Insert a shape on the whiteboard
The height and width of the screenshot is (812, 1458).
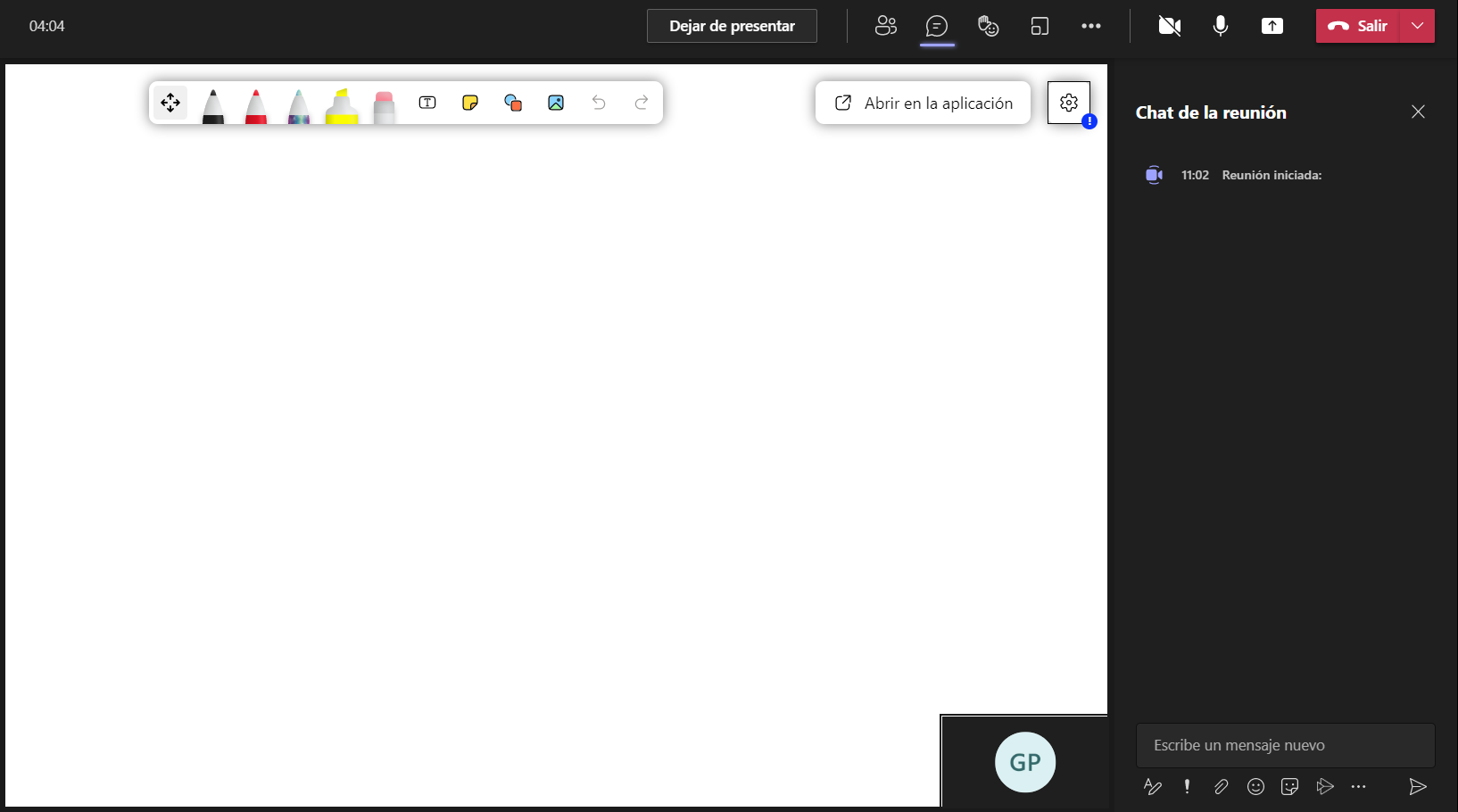coord(513,103)
